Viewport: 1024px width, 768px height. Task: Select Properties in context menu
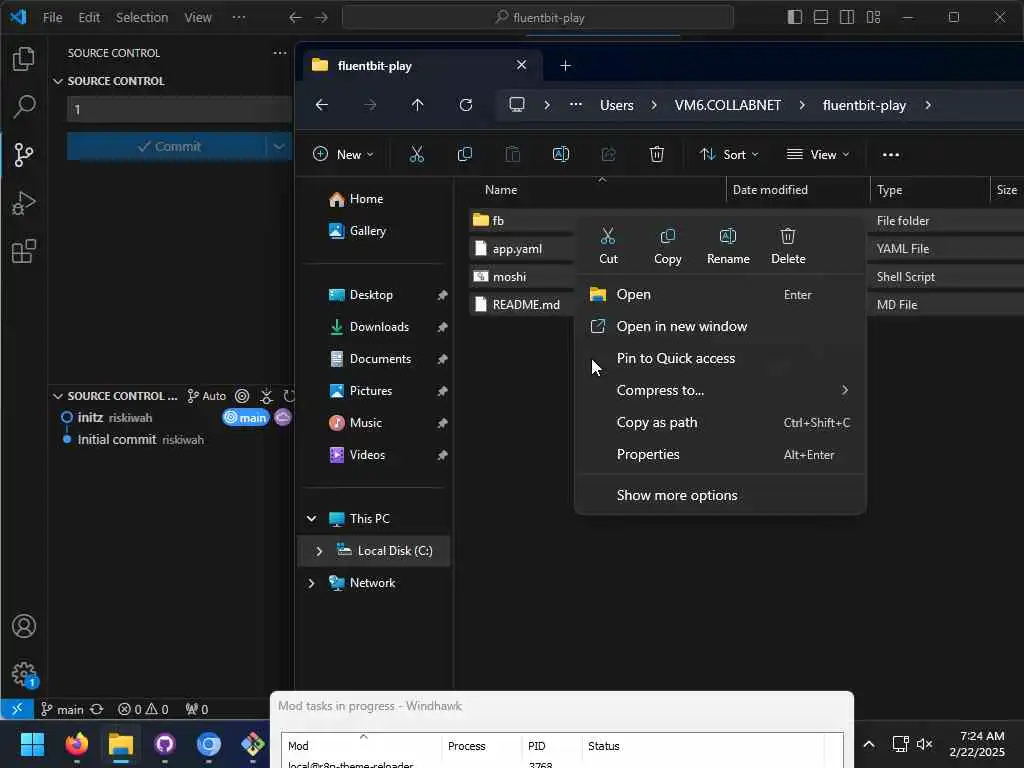pyautogui.click(x=720, y=455)
